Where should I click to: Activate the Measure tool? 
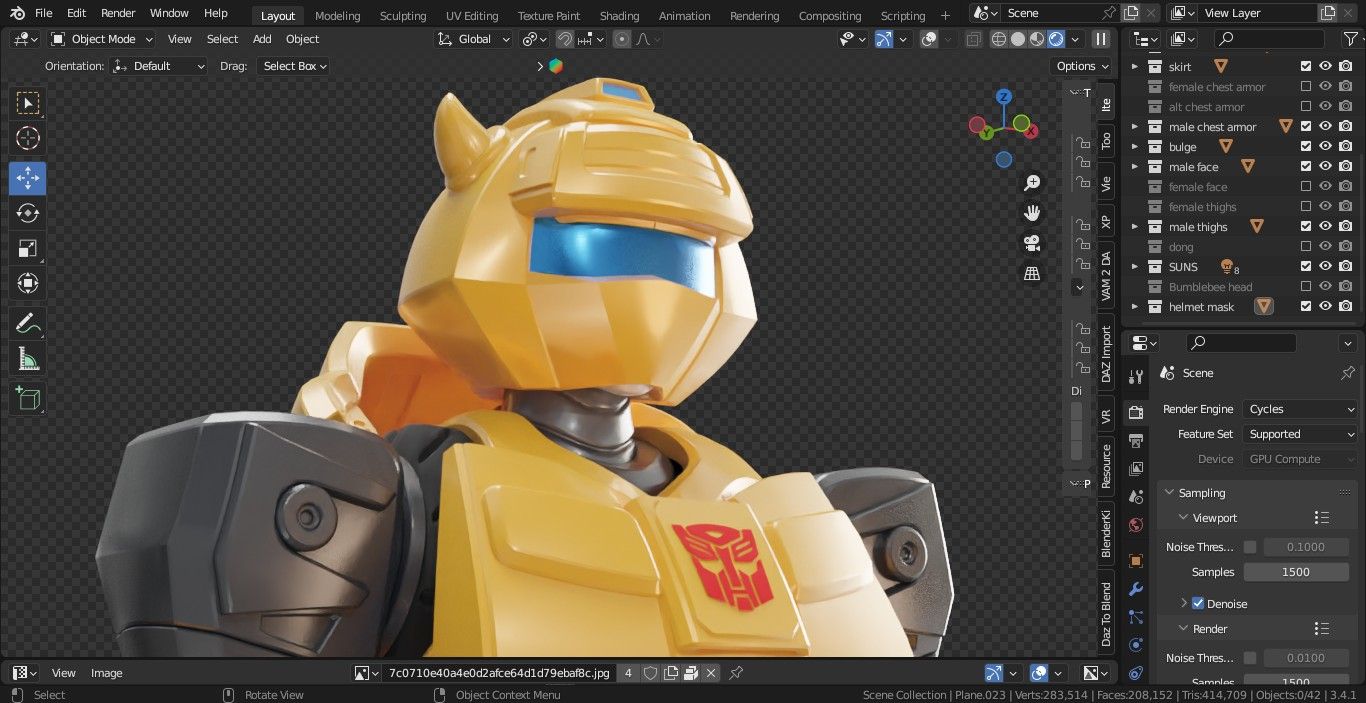(28, 358)
